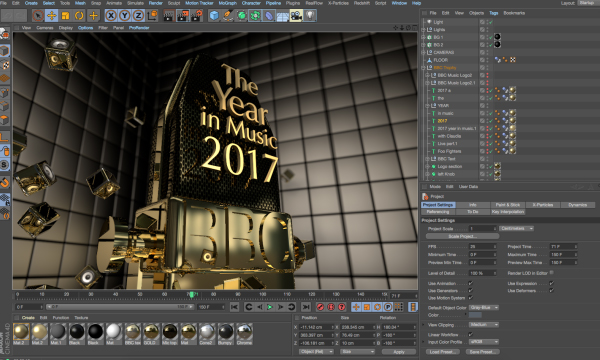Open the viewport Cameras menu
The width and height of the screenshot is (600, 360).
pyautogui.click(x=45, y=28)
